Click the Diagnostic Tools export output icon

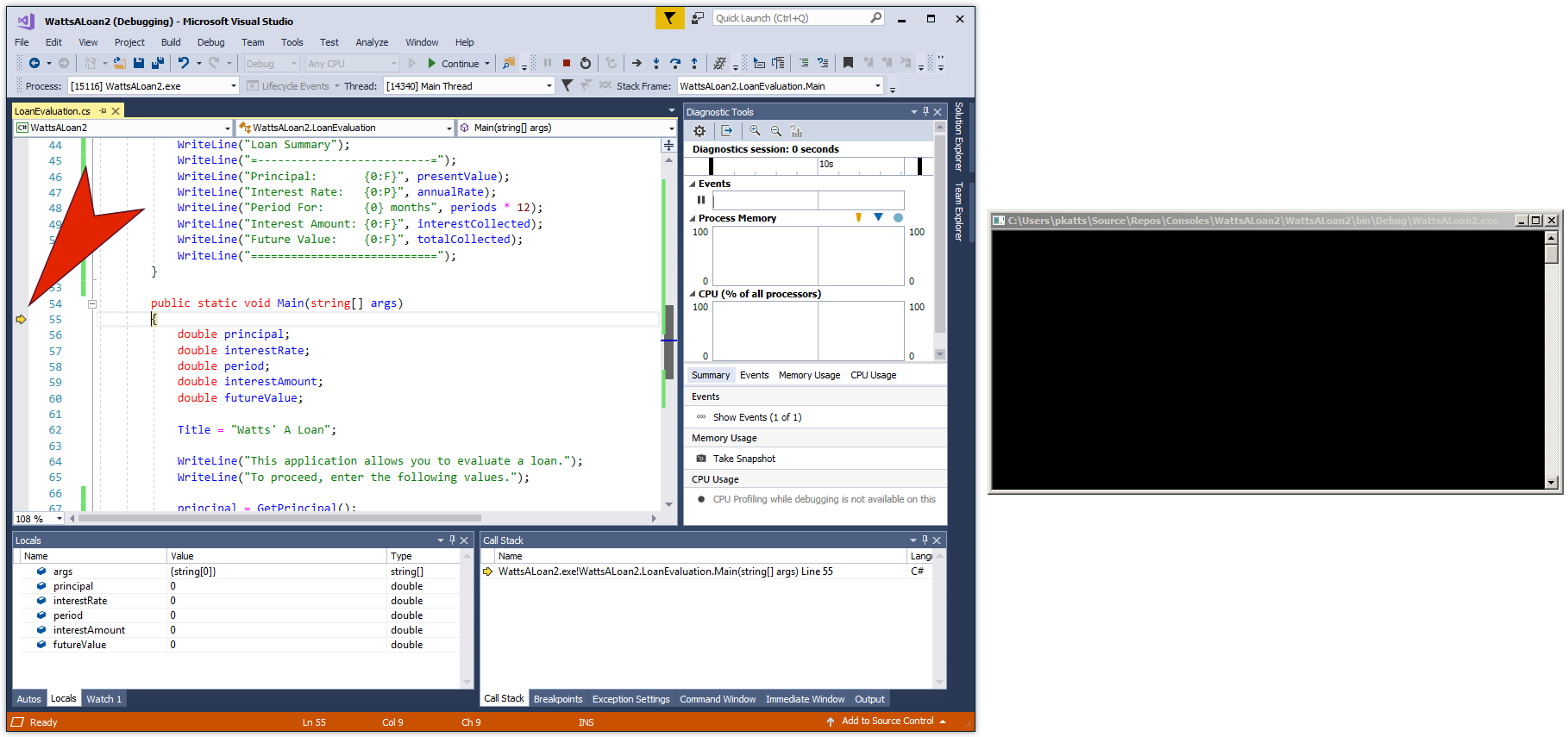(x=727, y=131)
